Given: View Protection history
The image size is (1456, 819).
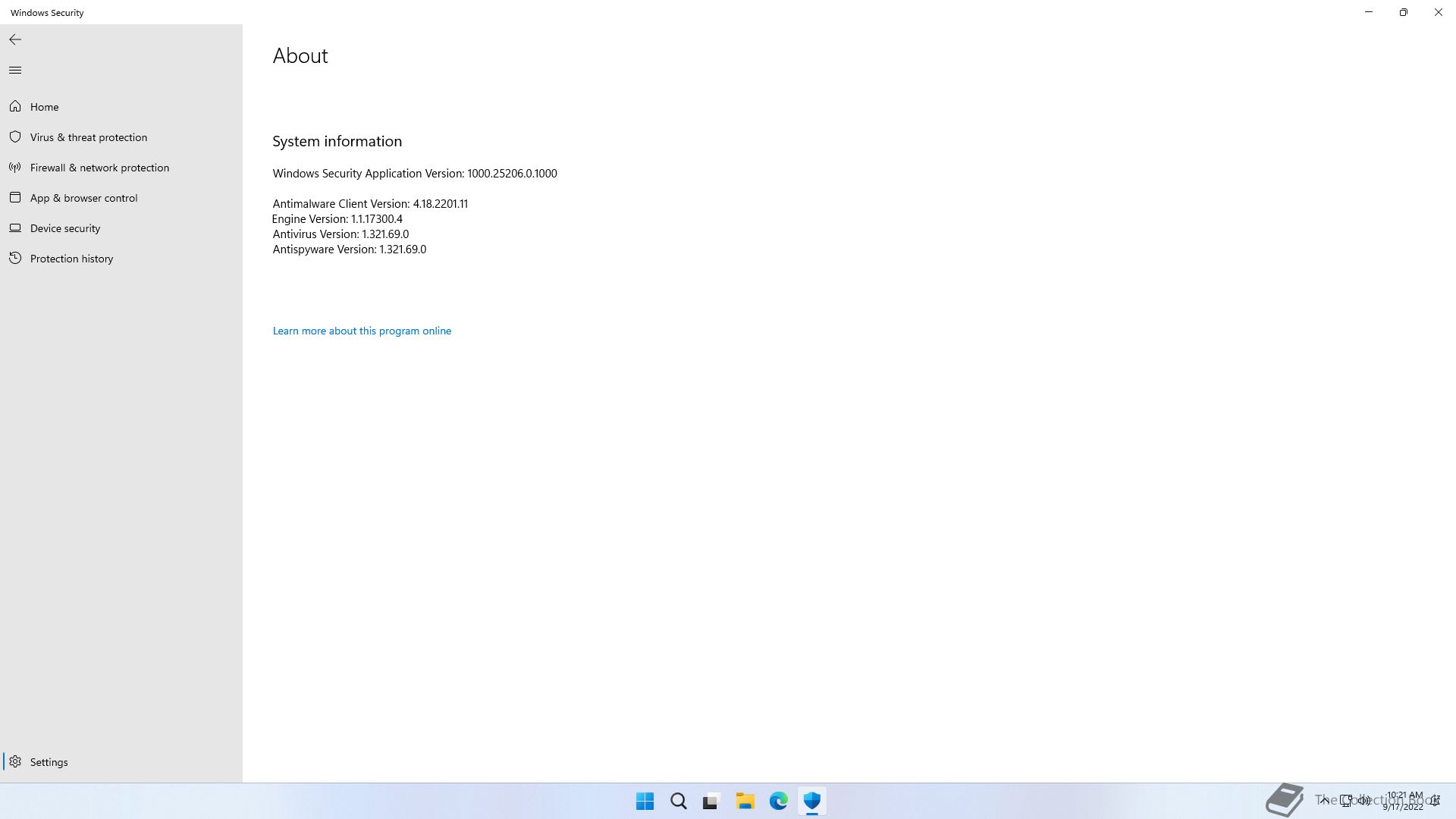Looking at the screenshot, I should point(71,259).
